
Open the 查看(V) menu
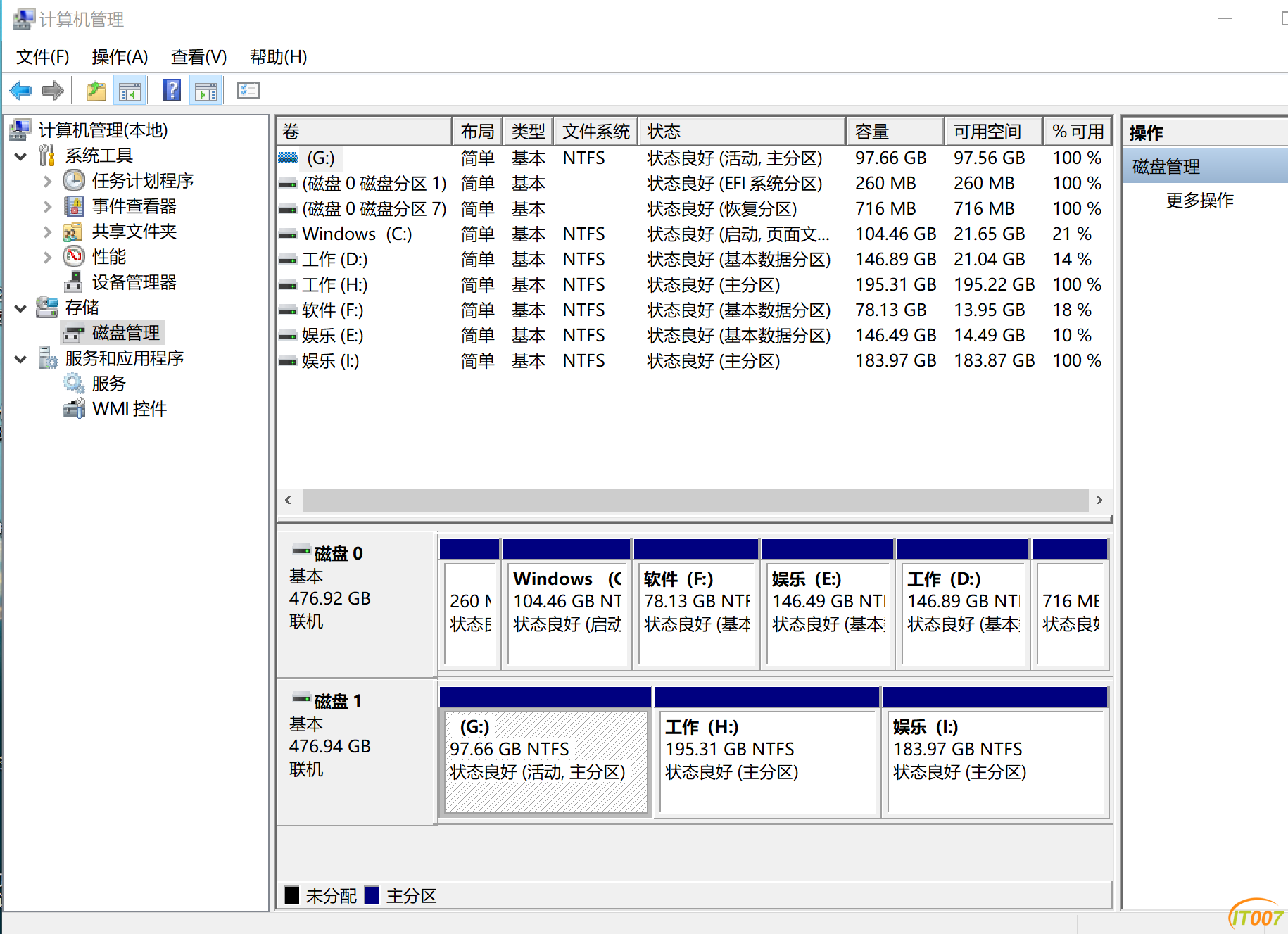pyautogui.click(x=198, y=56)
